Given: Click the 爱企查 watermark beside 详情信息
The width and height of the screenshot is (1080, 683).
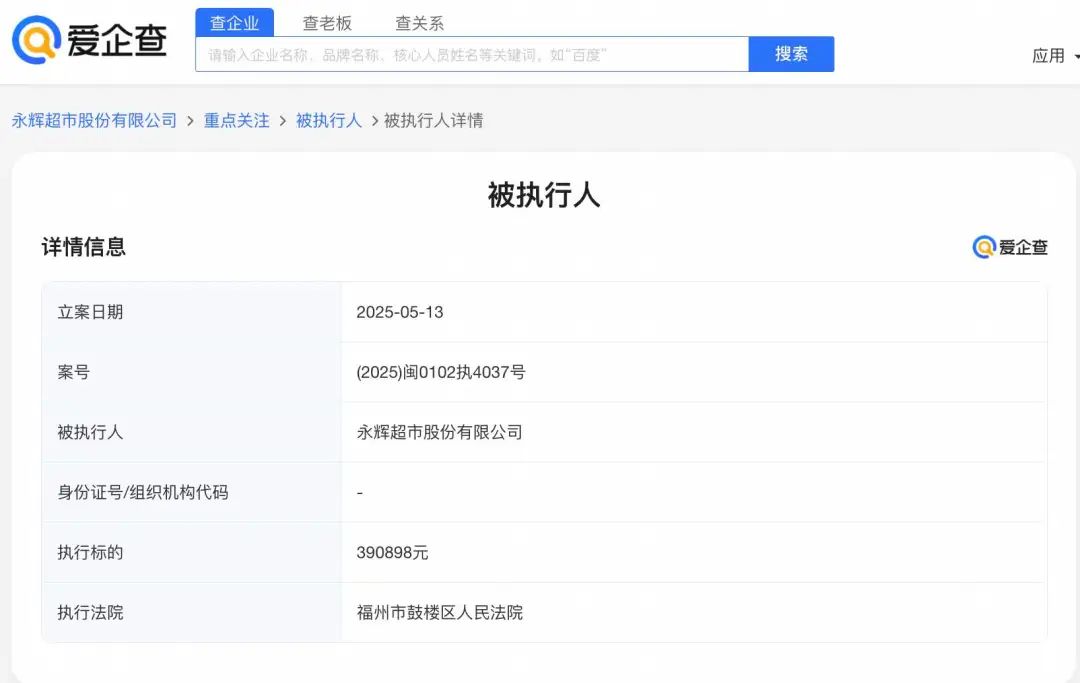Looking at the screenshot, I should click(x=1010, y=247).
